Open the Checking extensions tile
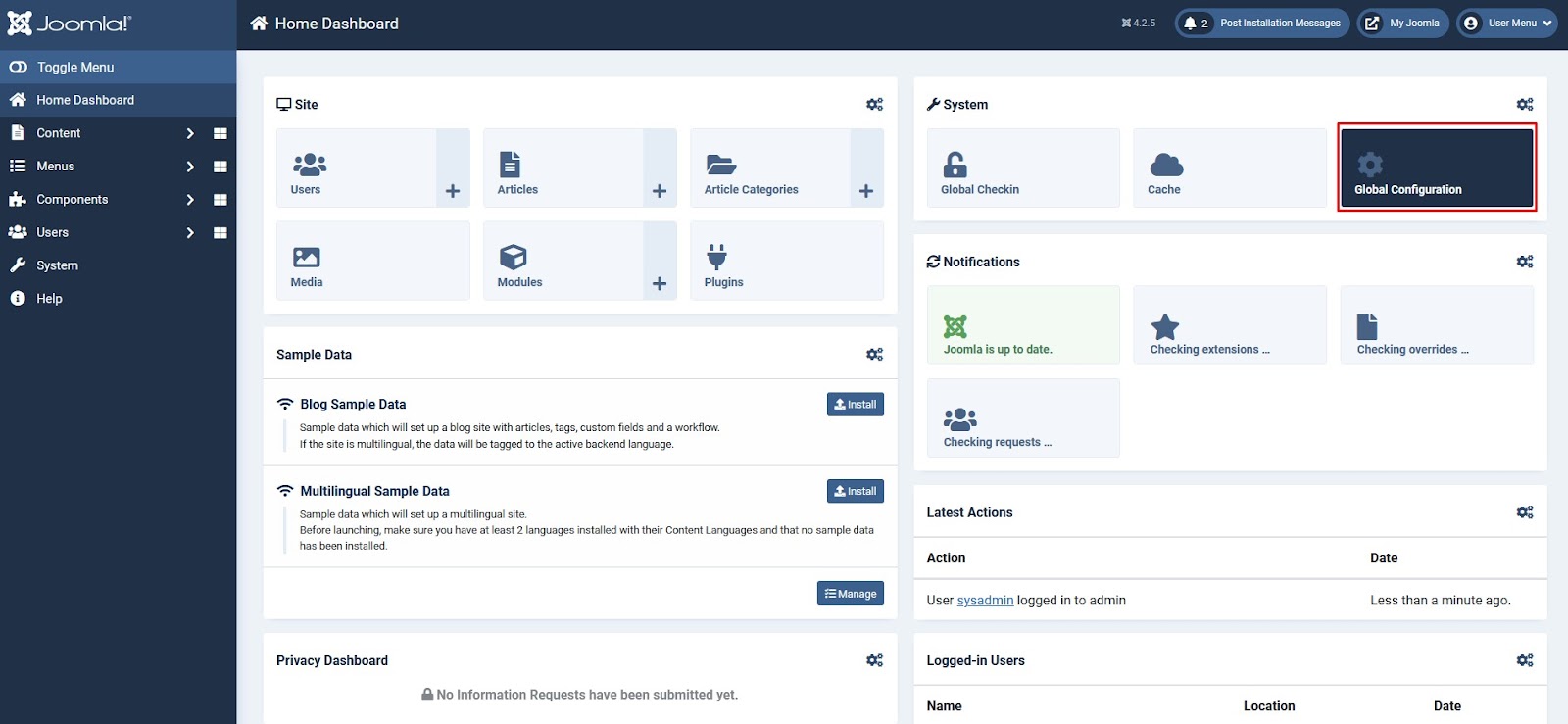This screenshot has height=724, width=1568. point(1230,325)
